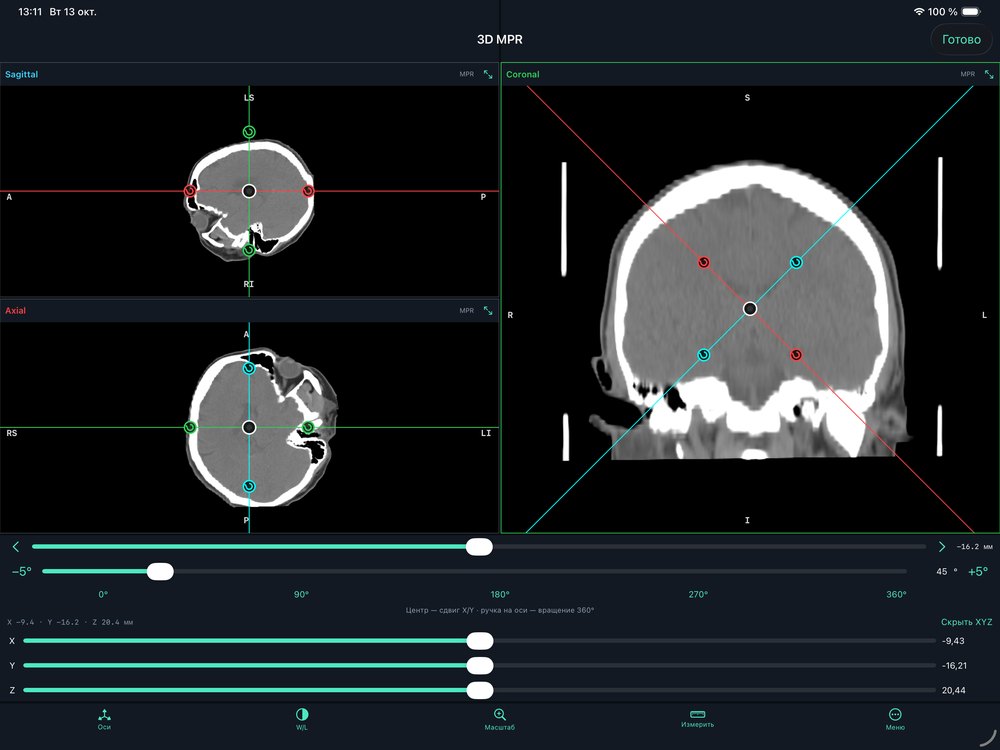Screen dimensions: 1000x750
Task: Click the rotation angle slider thumb
Action: click(x=160, y=571)
